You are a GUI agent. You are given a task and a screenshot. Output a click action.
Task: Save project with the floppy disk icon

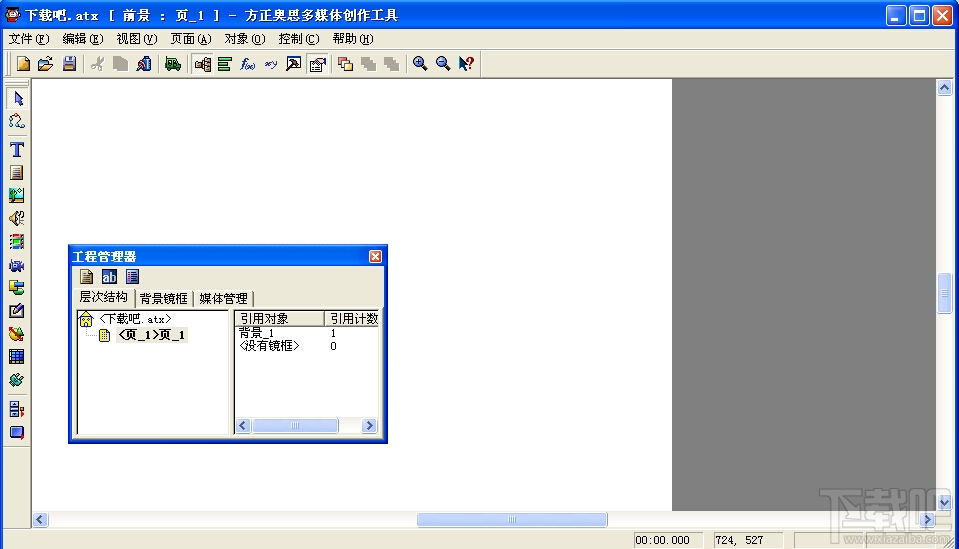tap(69, 64)
